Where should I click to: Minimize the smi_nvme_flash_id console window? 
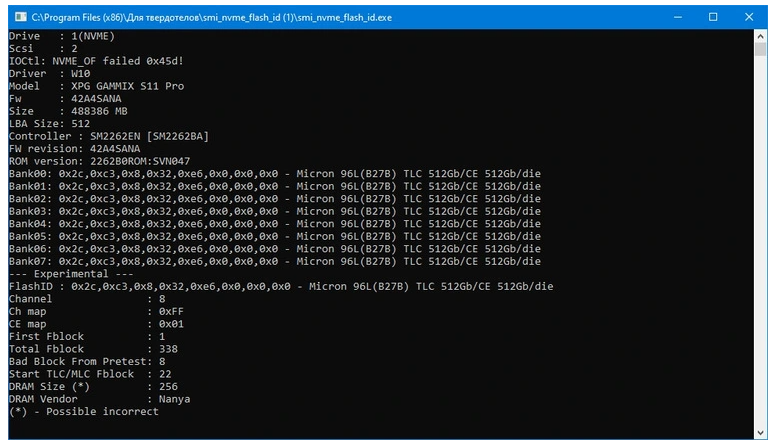[x=678, y=17]
